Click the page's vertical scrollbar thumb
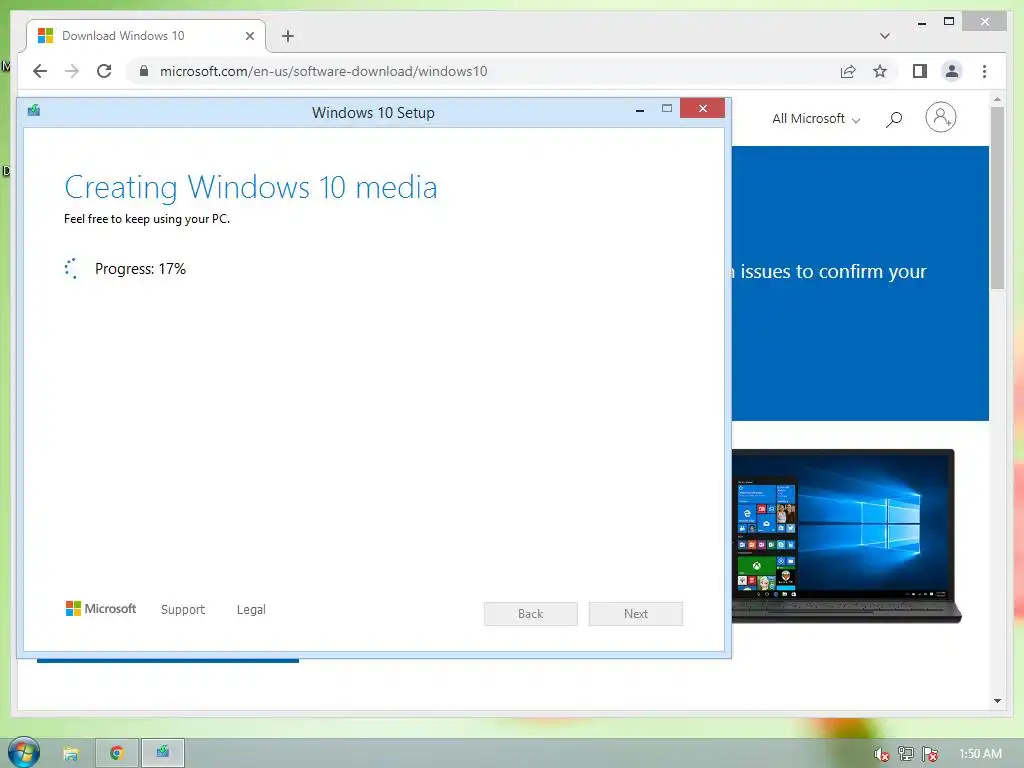 (997, 198)
